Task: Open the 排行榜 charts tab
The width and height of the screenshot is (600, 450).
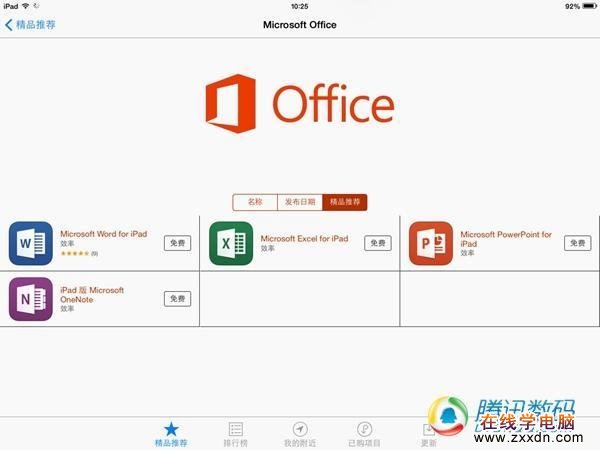Action: [x=235, y=435]
